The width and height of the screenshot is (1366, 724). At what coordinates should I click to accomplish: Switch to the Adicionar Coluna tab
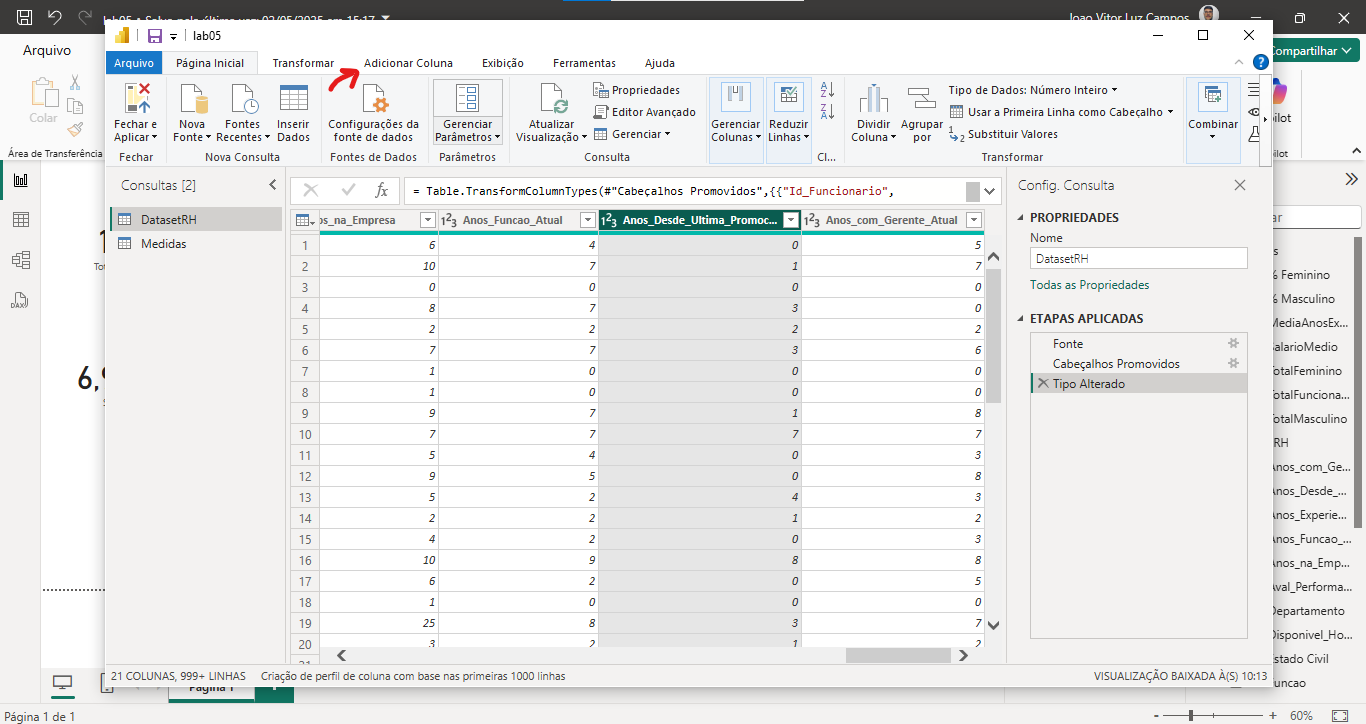coord(408,63)
